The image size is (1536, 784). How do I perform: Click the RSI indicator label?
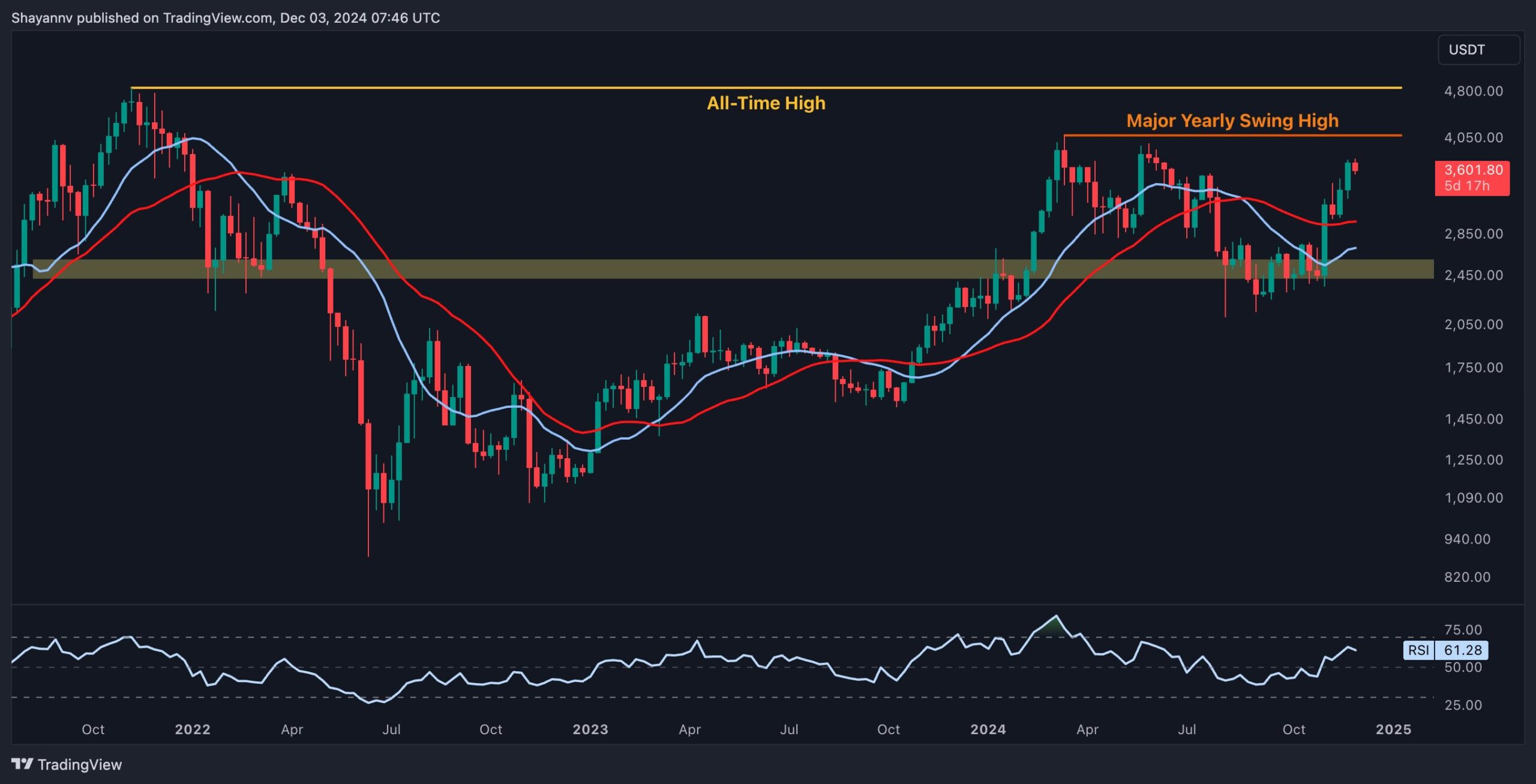(1418, 650)
